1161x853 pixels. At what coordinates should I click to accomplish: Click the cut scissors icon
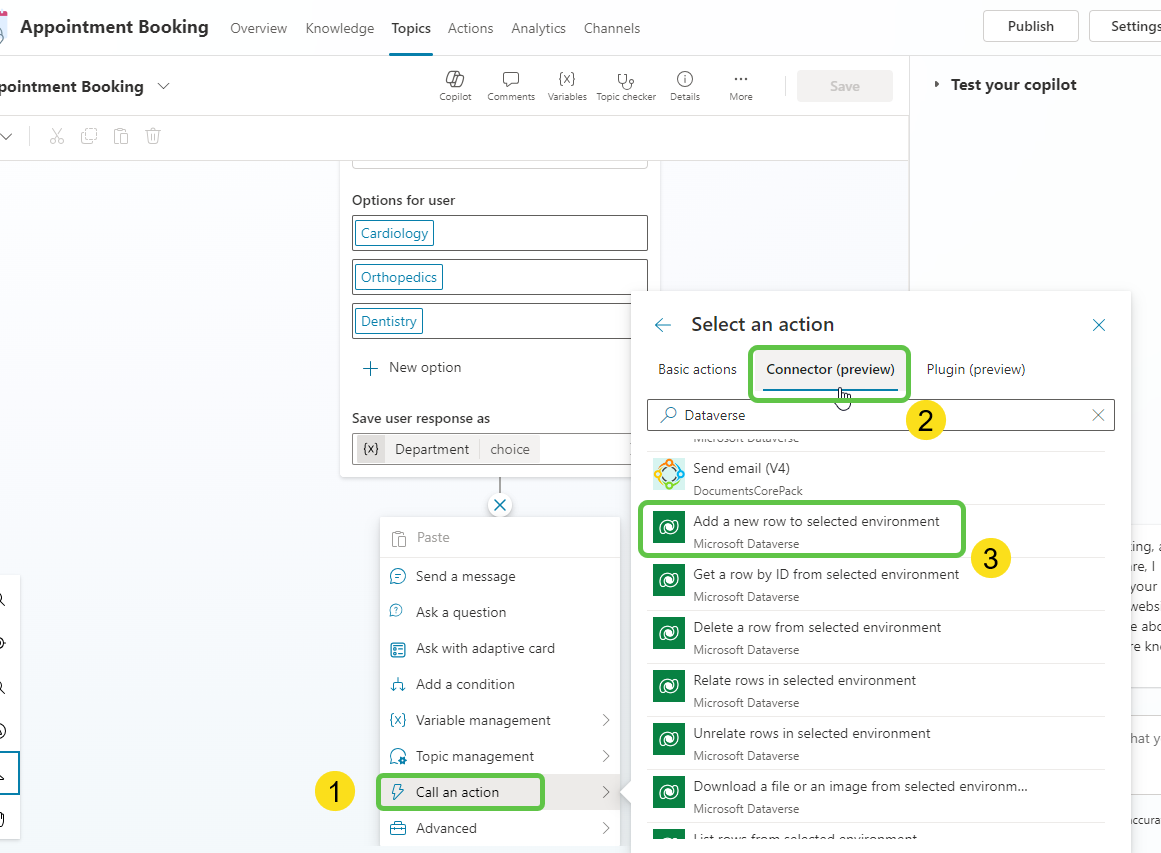pyautogui.click(x=56, y=136)
